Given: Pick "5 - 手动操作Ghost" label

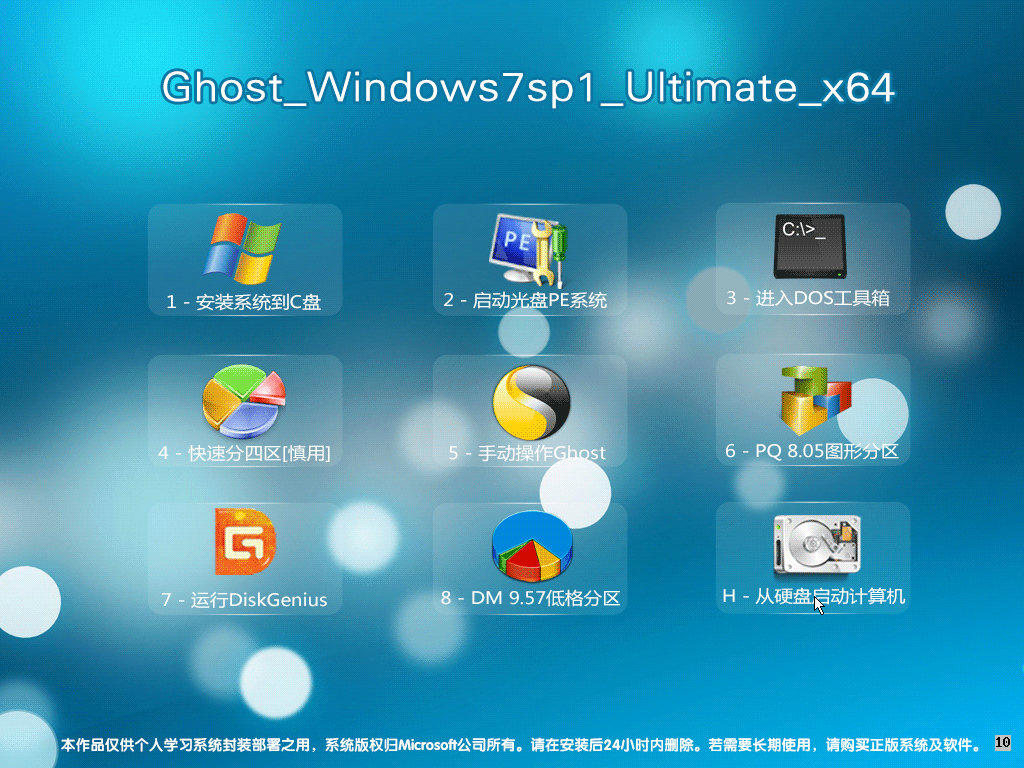Looking at the screenshot, I should click(527, 453).
